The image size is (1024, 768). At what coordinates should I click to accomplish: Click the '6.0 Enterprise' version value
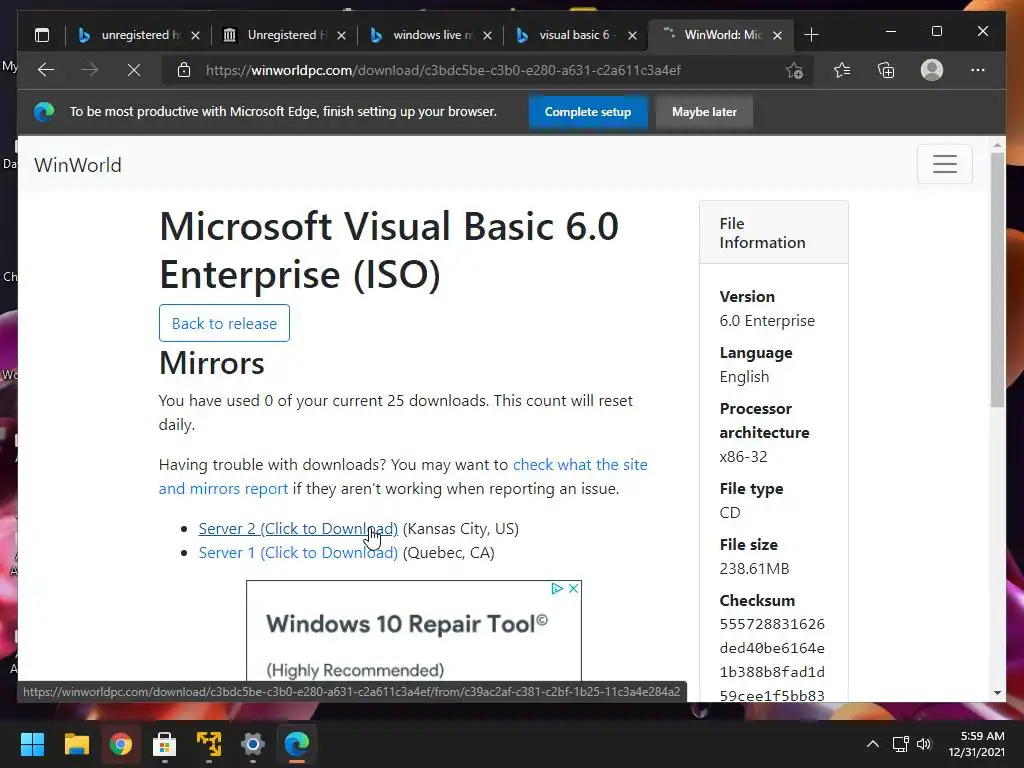pos(767,321)
